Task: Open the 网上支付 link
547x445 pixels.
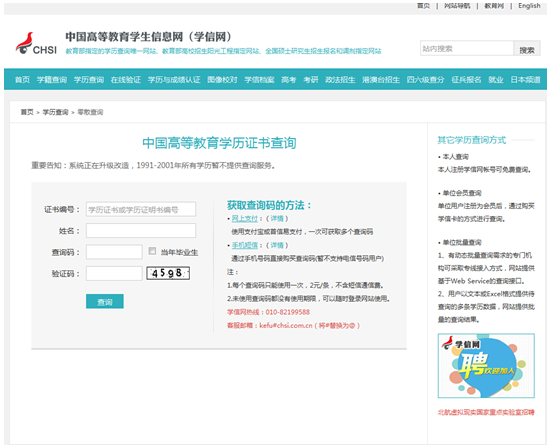Action: pos(245,219)
